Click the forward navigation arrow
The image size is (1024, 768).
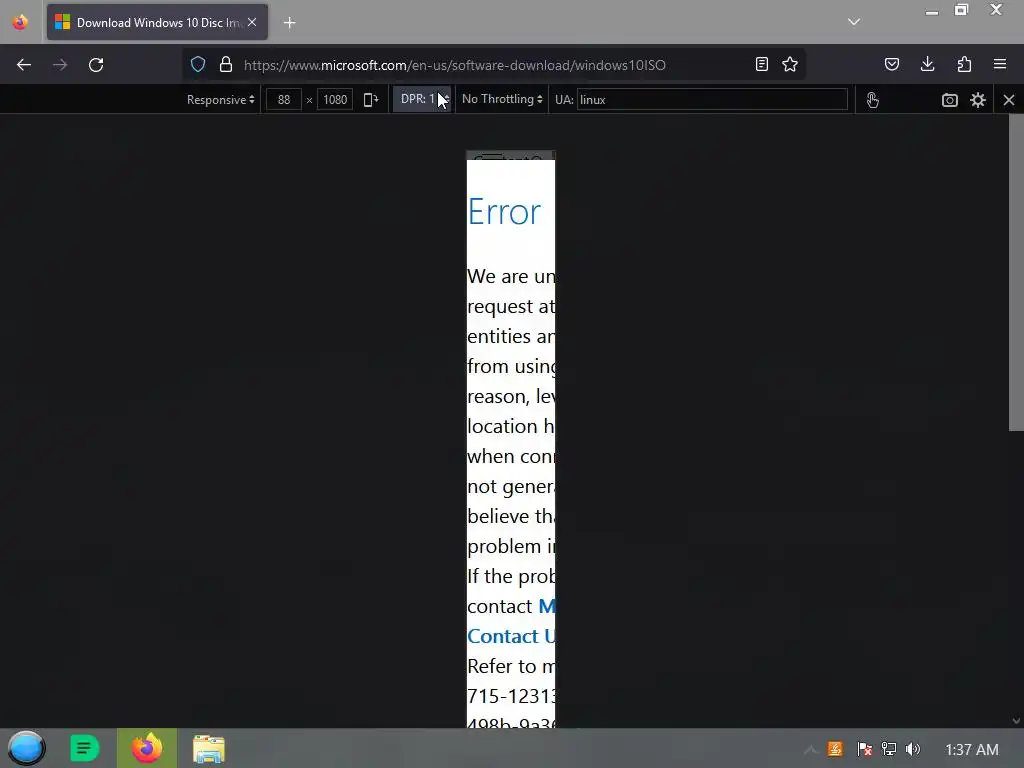pyautogui.click(x=60, y=65)
